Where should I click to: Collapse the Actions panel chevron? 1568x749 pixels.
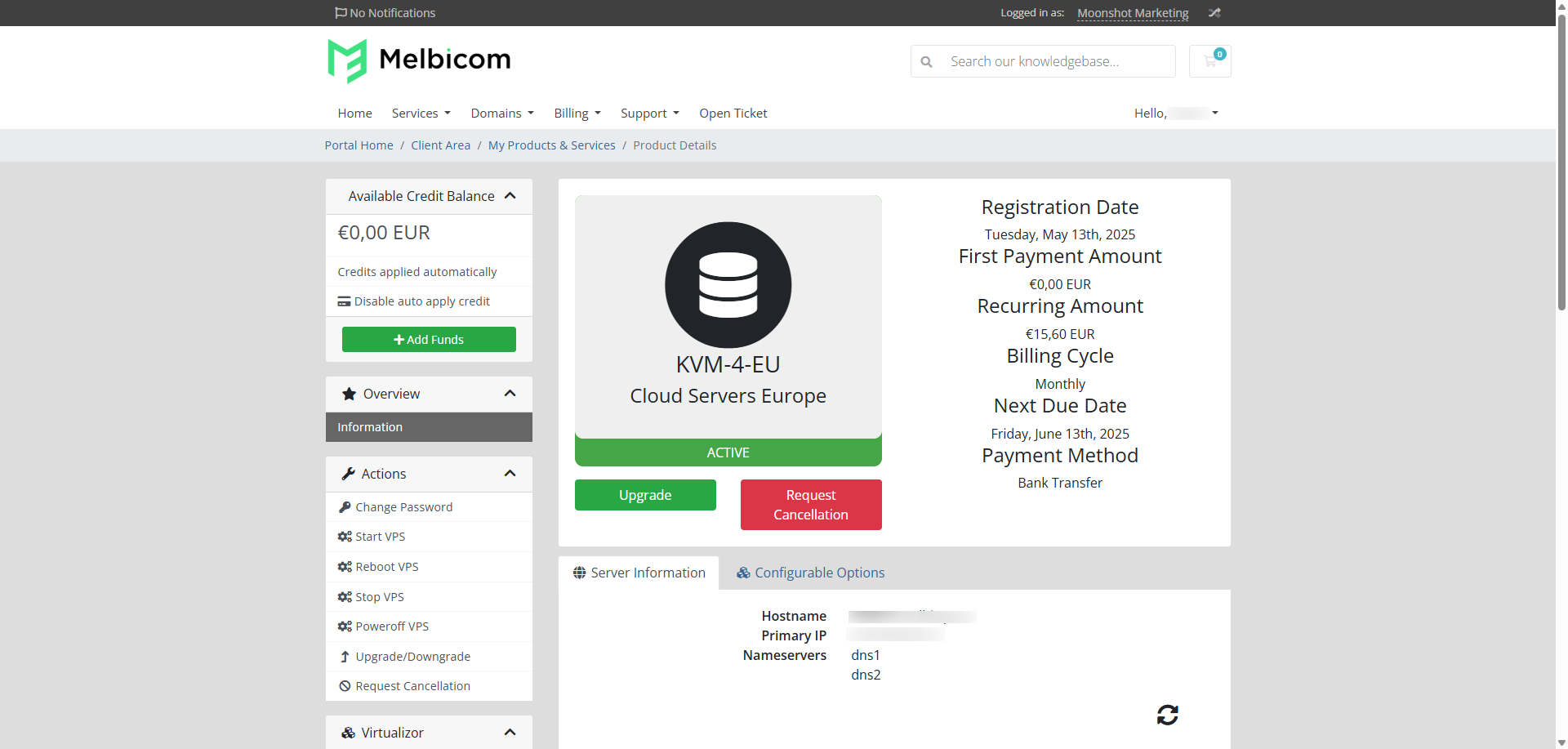pyautogui.click(x=510, y=474)
